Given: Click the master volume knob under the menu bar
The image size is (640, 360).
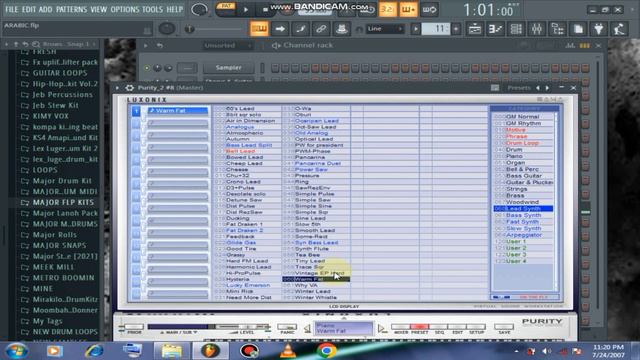Looking at the screenshot, I should pos(167,29).
